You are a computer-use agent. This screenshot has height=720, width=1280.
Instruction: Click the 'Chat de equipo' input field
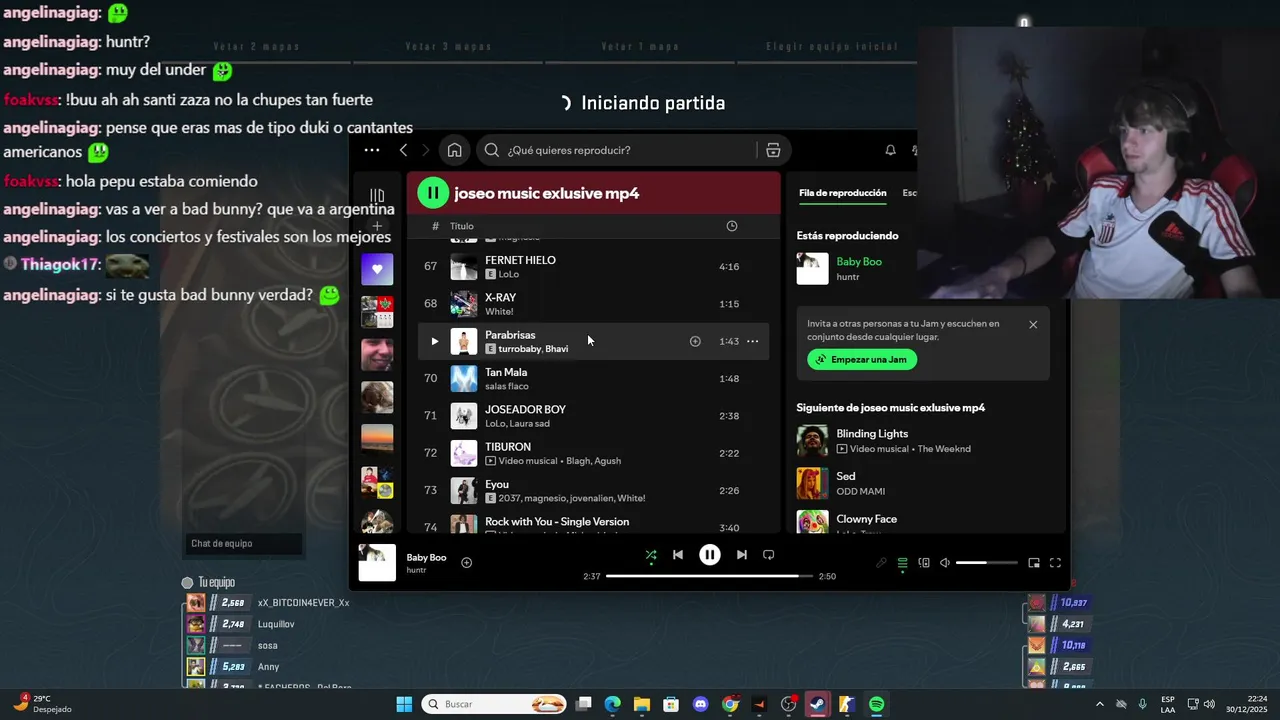[x=244, y=544]
